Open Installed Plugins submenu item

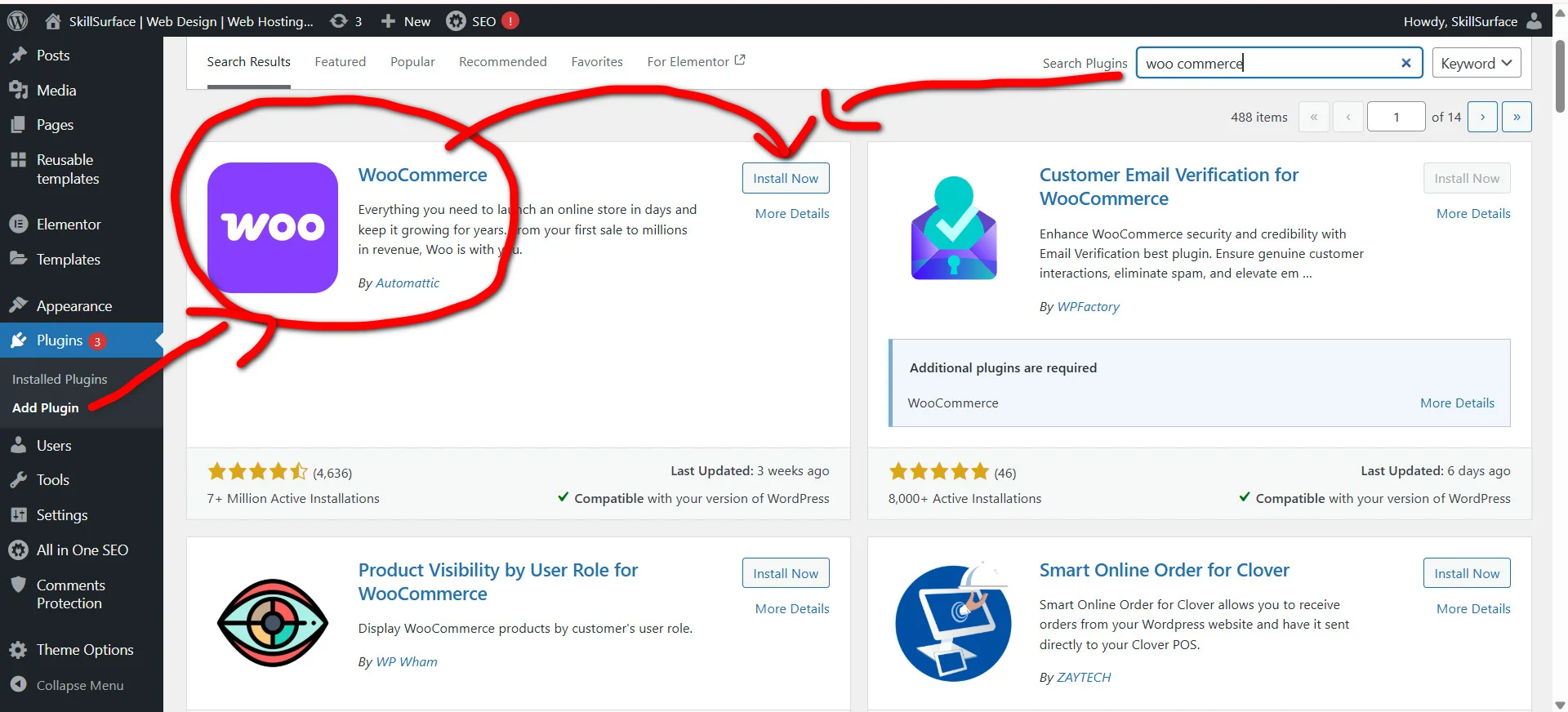click(x=60, y=380)
